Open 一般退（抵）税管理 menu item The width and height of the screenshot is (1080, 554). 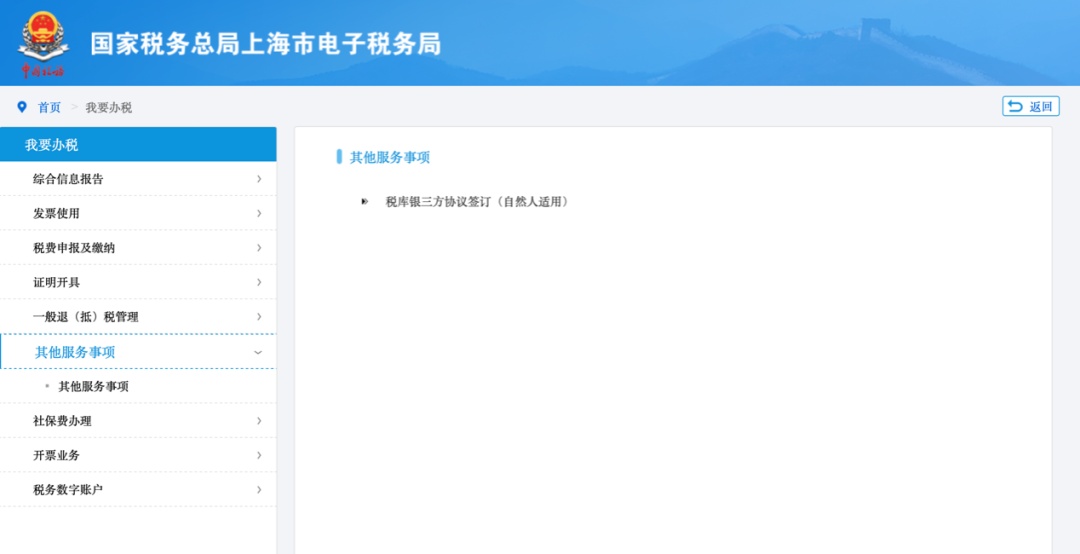[x=86, y=317]
